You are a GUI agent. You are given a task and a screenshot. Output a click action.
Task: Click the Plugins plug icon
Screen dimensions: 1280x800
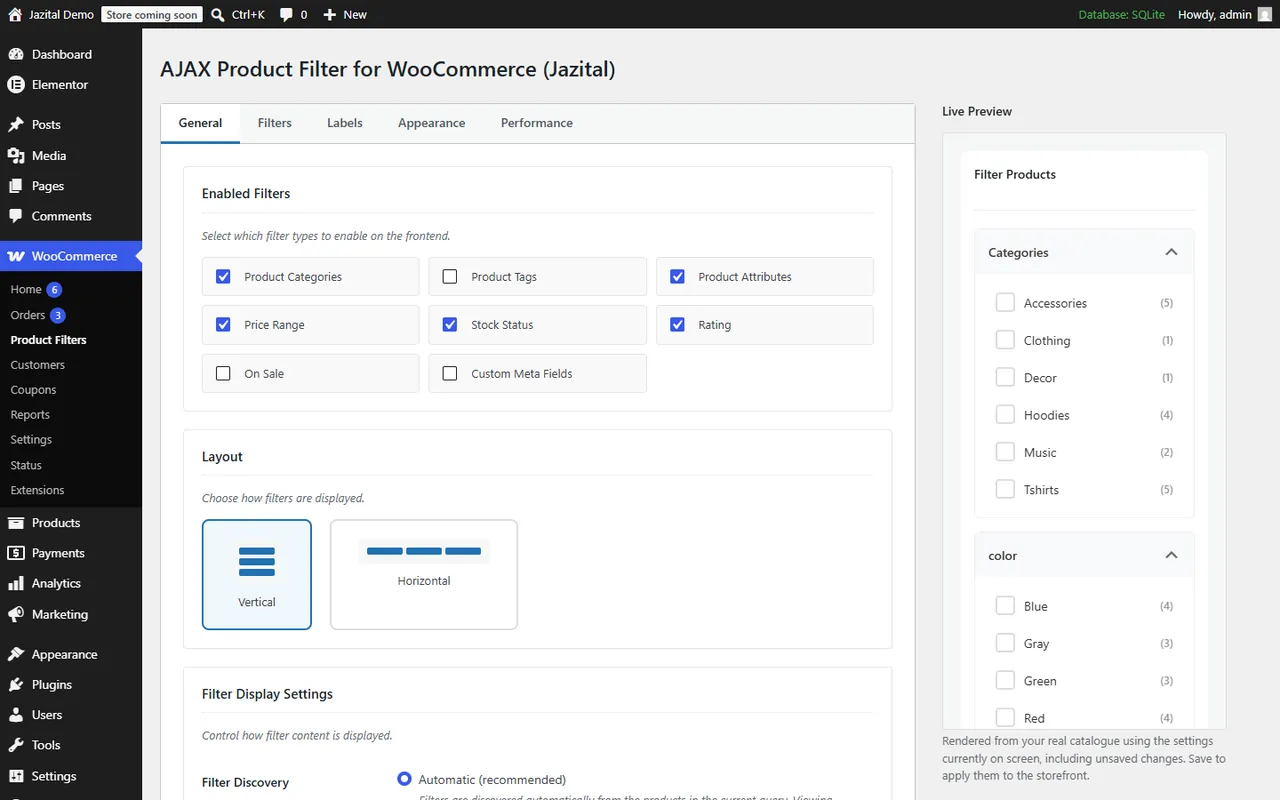click(x=16, y=685)
